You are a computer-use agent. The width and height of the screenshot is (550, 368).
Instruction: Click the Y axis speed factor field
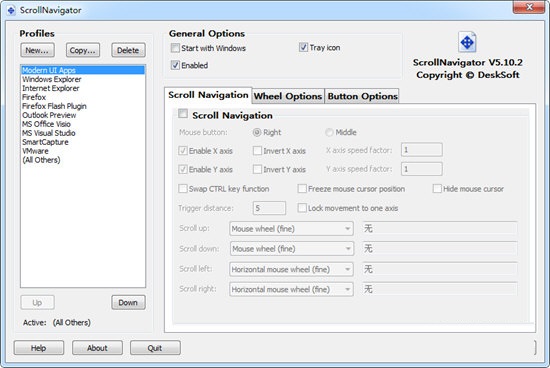tap(422, 169)
